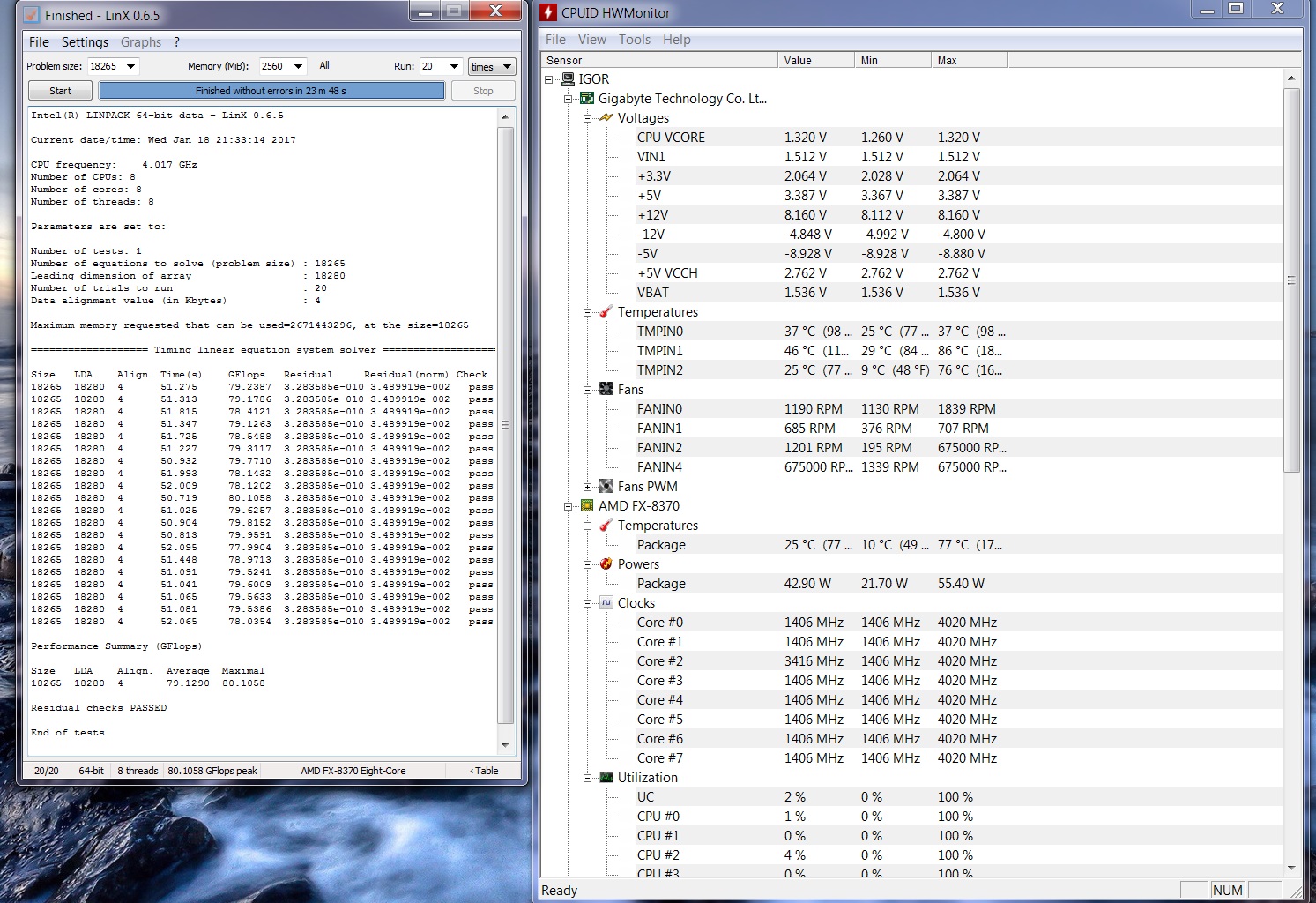This screenshot has height=903, width=1316.
Task: Open the Problem size dropdown
Action: tap(130, 66)
